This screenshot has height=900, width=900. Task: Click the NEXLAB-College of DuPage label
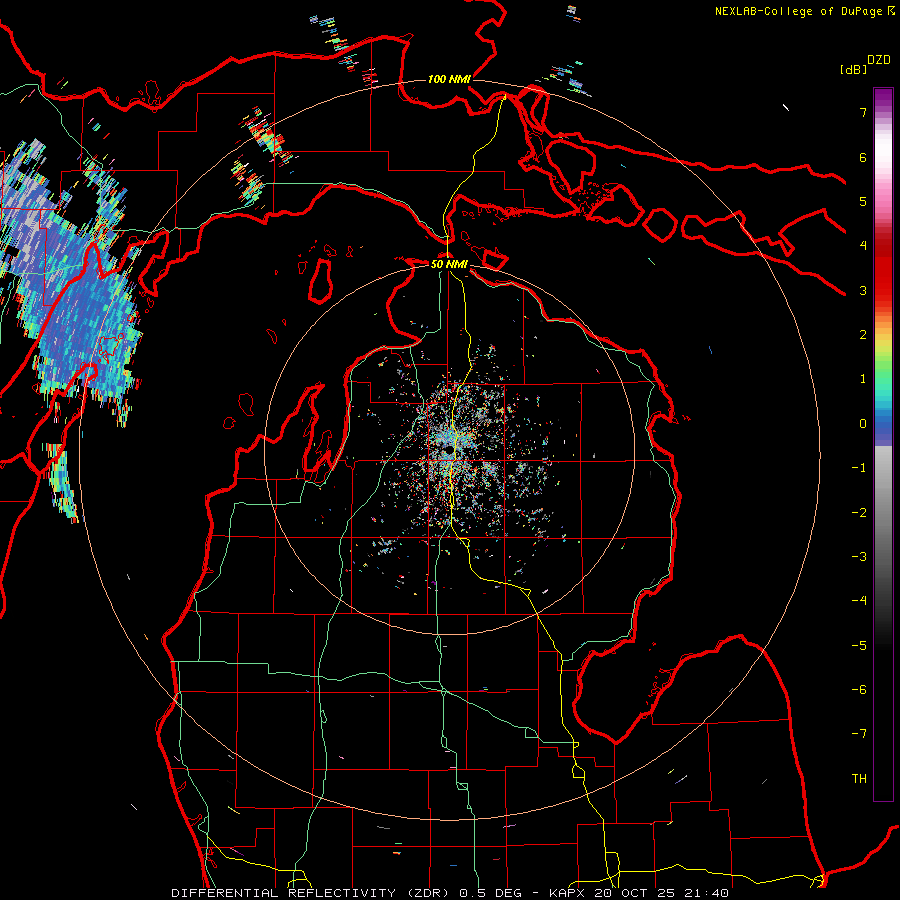click(x=804, y=11)
